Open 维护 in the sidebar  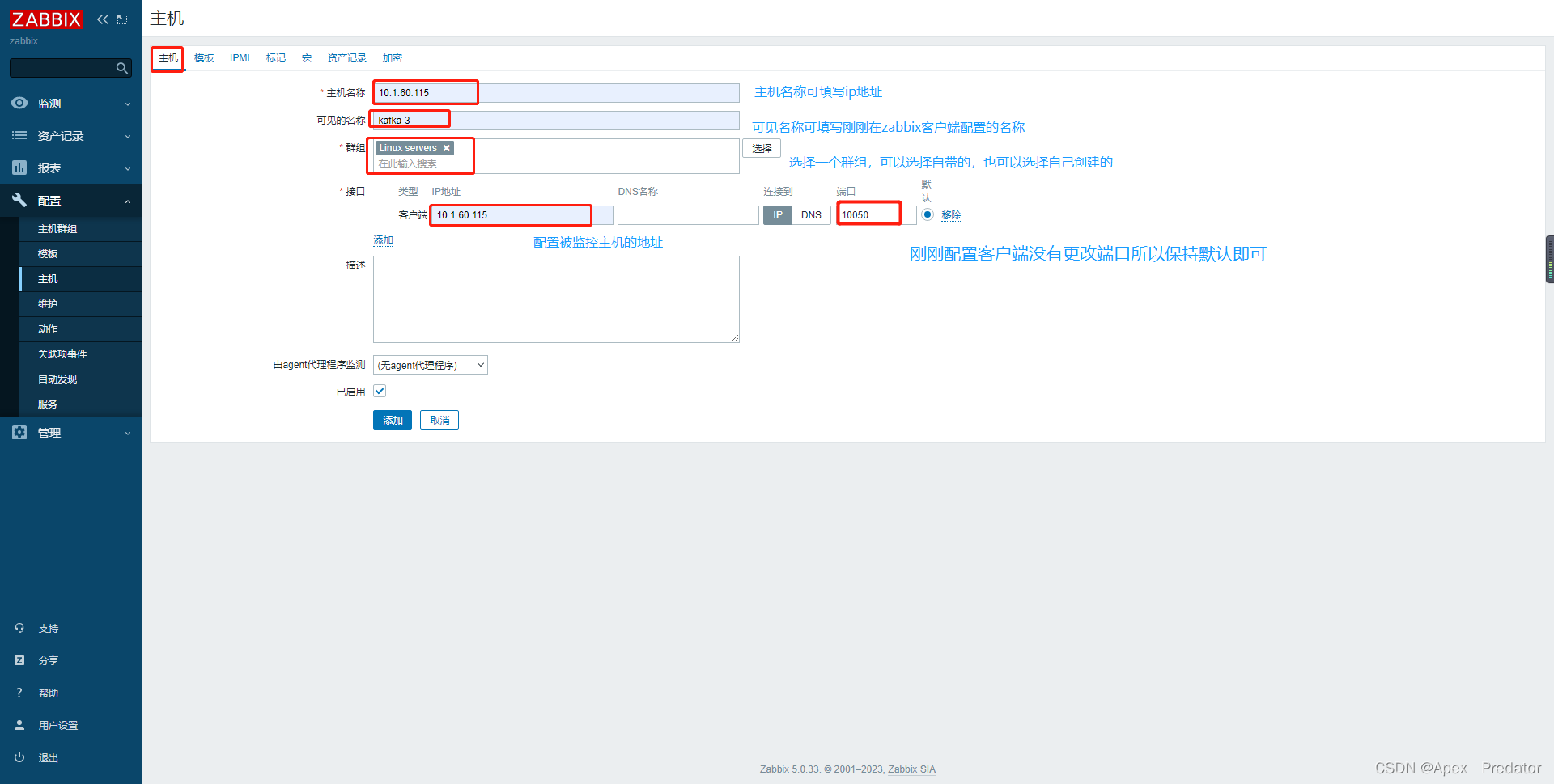80,304
